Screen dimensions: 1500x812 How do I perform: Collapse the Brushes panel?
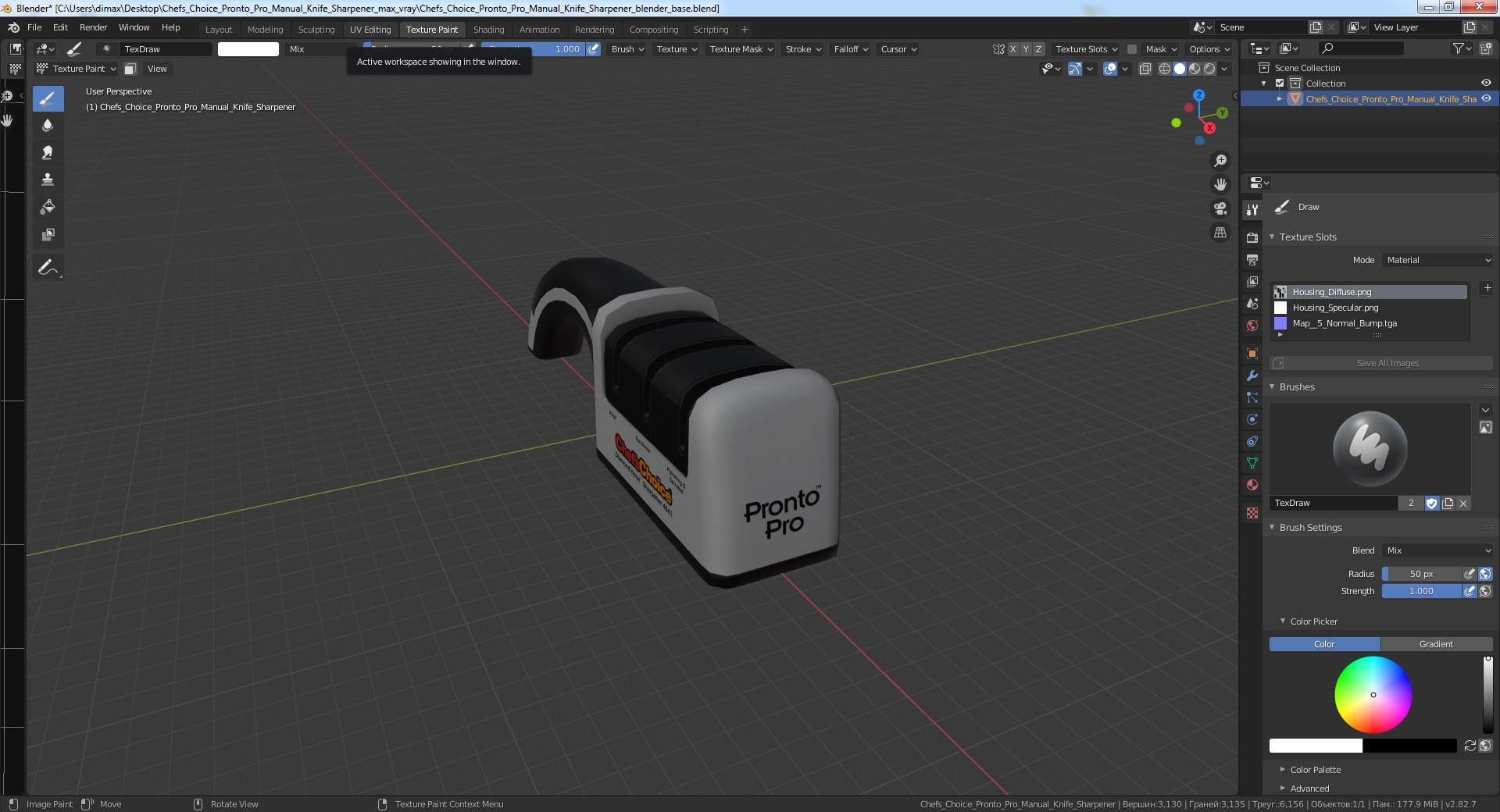1297,387
